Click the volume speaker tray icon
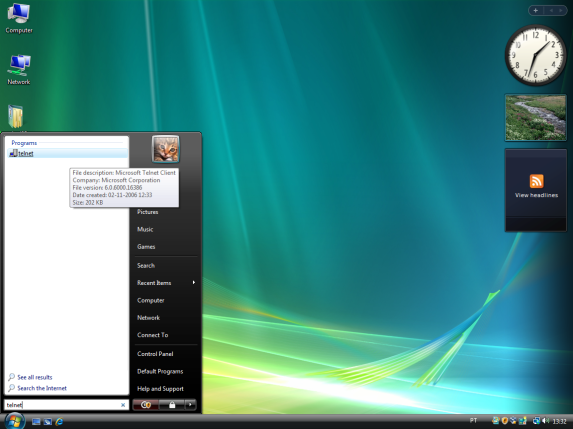Screen dimensions: 573x429 [x=546, y=421]
